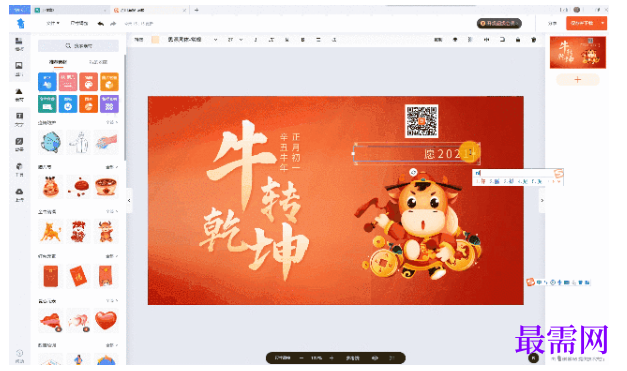Image resolution: width=627 pixels, height=371 pixels.
Task: Expand the first sticker section's more link
Action: pos(112,122)
